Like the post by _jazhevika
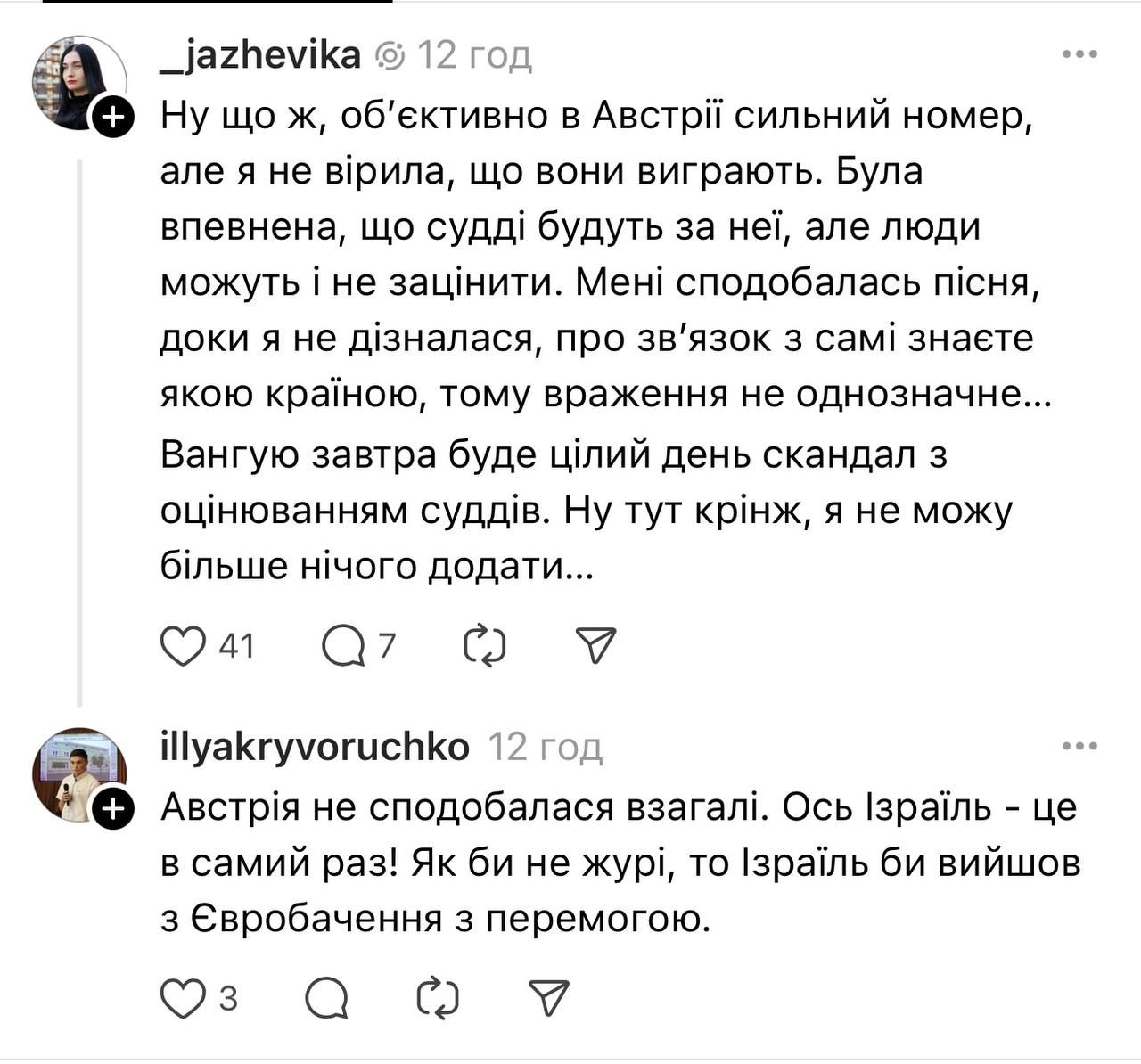This screenshot has width=1141, height=1064. tap(183, 646)
